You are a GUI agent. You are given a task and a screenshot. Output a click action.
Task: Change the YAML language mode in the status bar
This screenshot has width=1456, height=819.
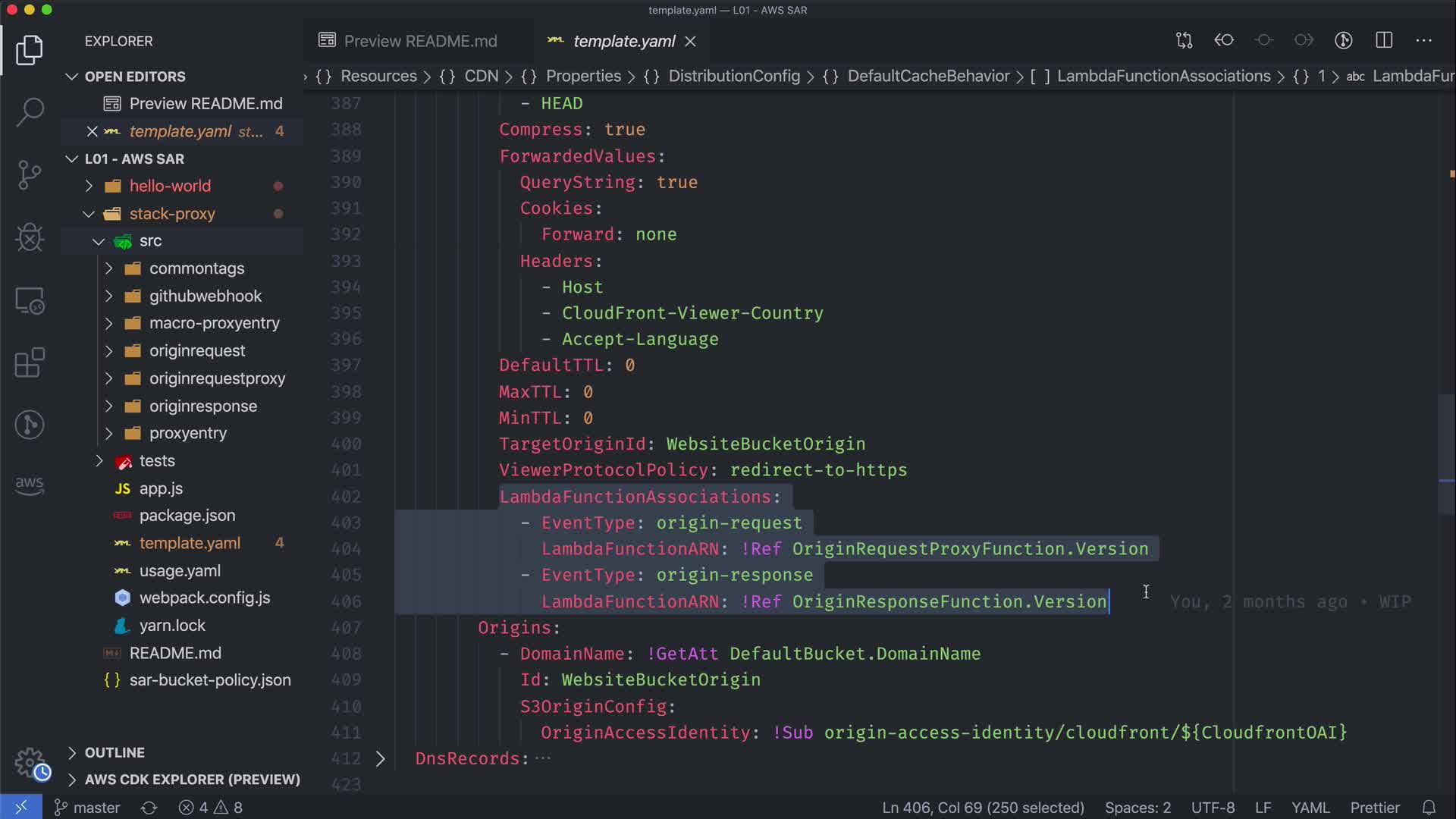(1310, 808)
